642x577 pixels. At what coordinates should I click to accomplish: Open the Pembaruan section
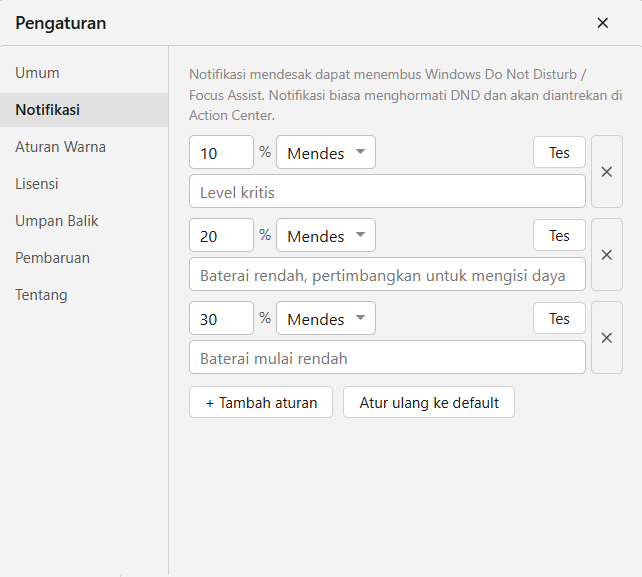[84, 258]
